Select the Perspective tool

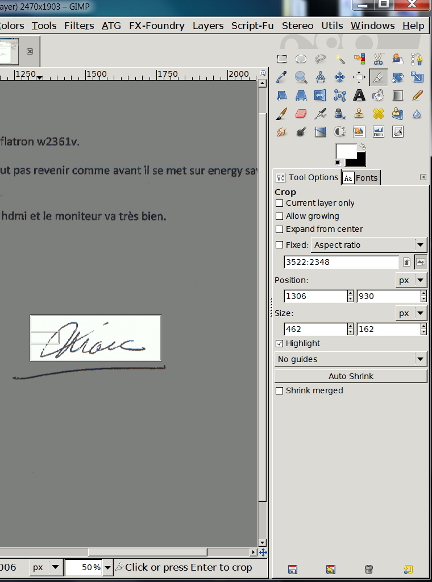[301, 95]
